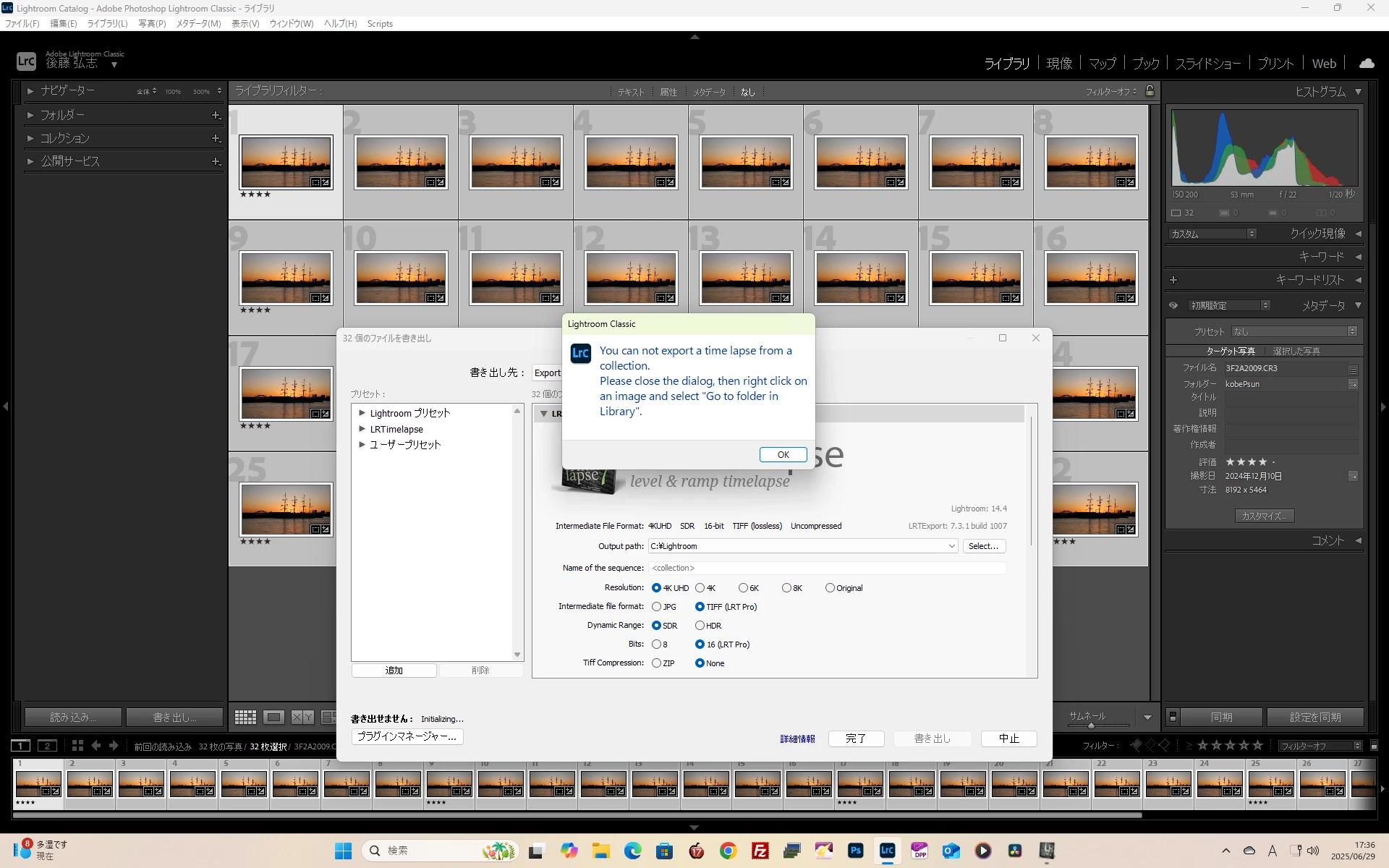Select the XY compare view icon
Image resolution: width=1389 pixels, height=868 pixels.
point(302,717)
